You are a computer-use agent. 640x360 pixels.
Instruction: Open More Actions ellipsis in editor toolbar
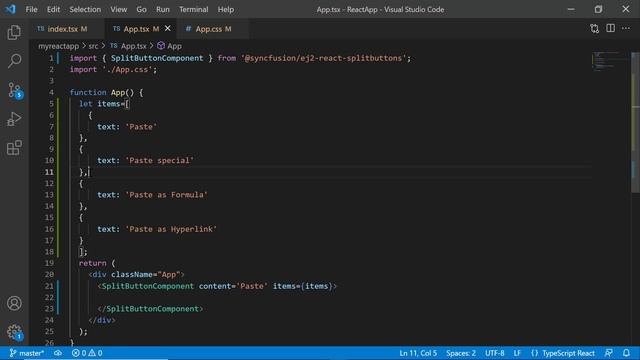coord(626,28)
